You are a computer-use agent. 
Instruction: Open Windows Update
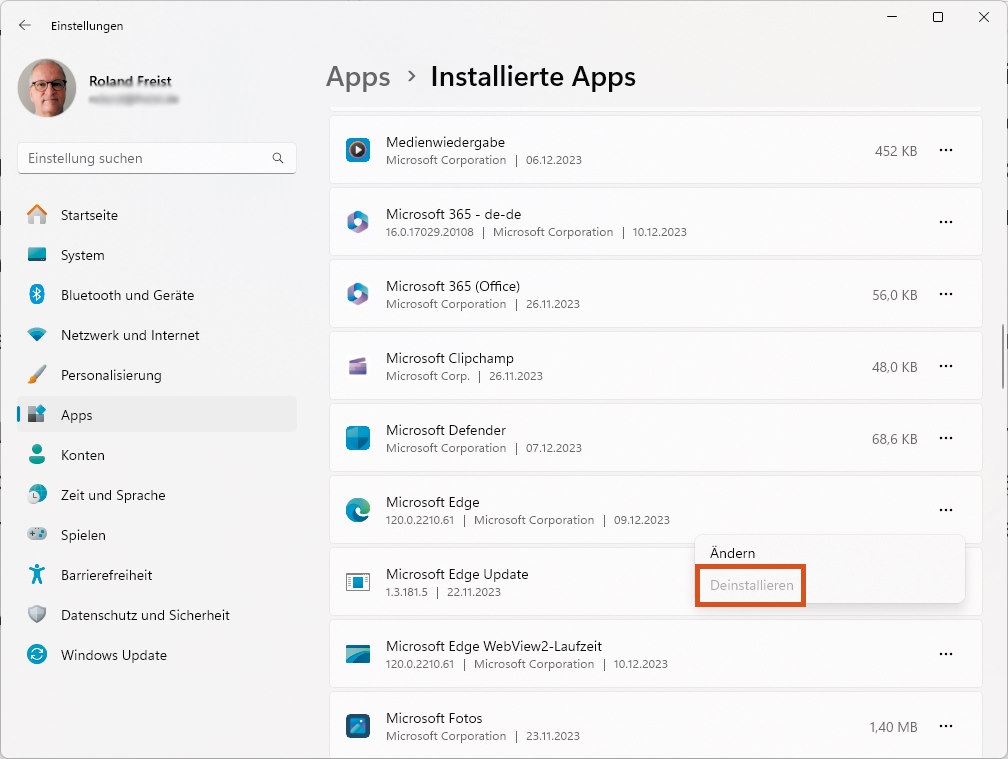click(x=157, y=655)
